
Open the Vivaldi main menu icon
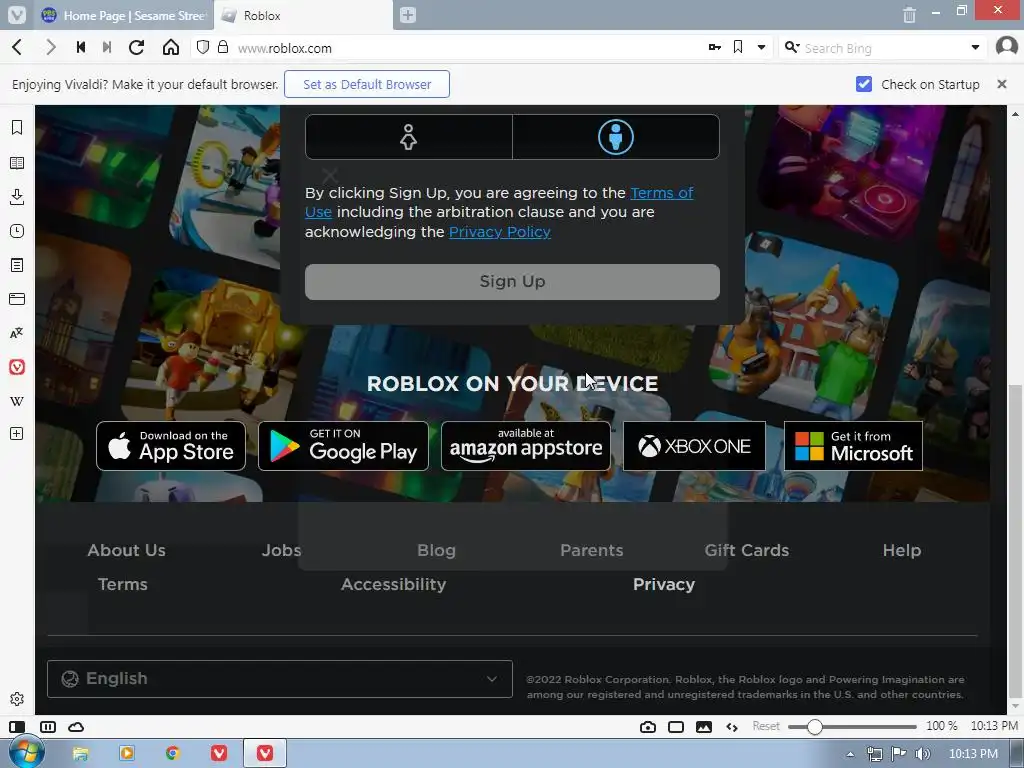click(x=17, y=14)
